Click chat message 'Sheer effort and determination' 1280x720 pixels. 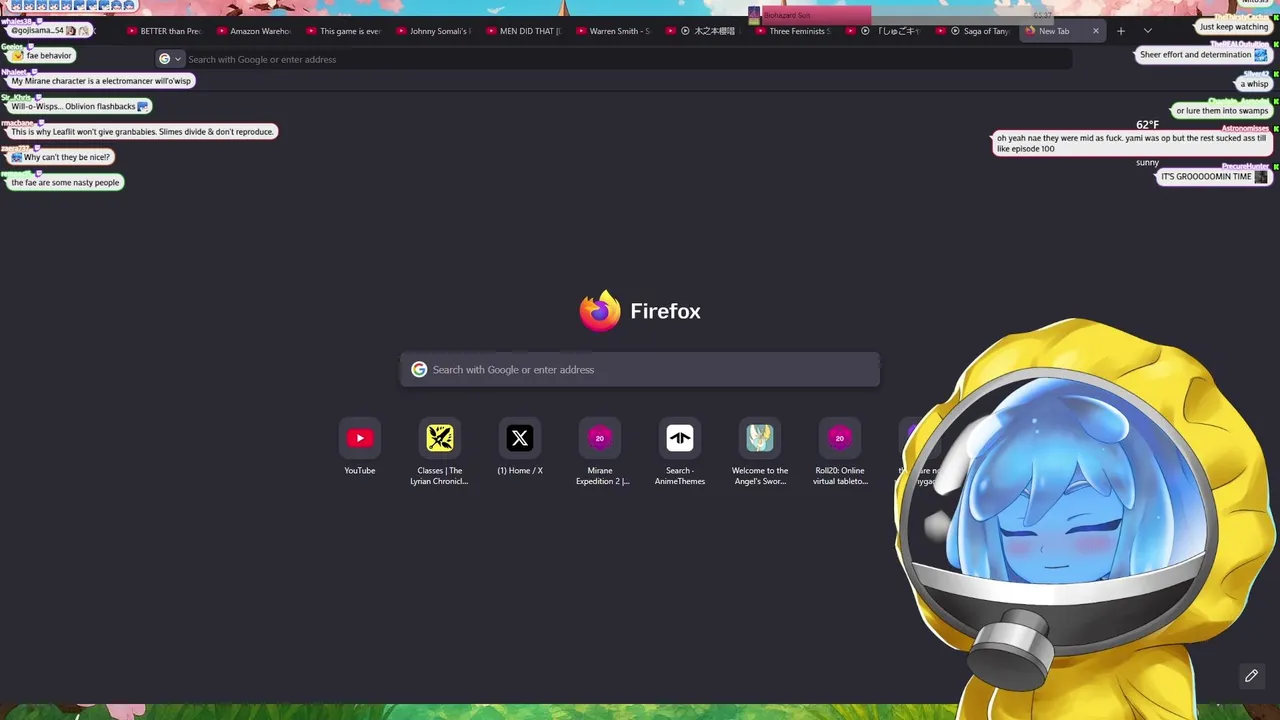click(x=1203, y=55)
